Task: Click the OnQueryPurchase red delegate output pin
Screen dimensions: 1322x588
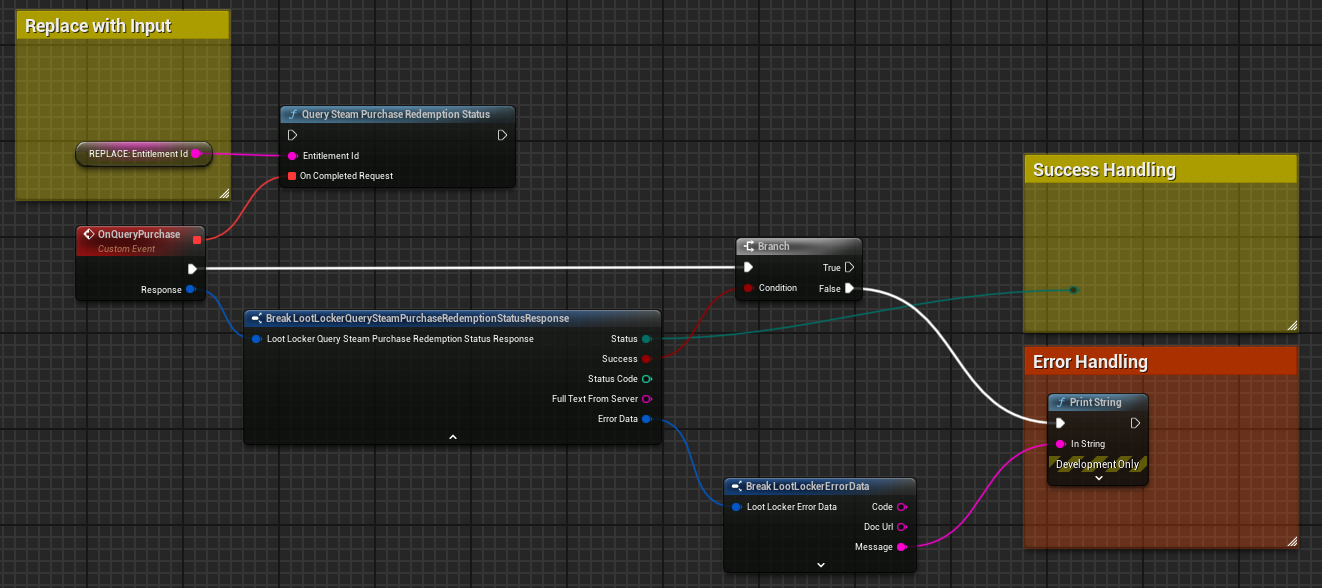Action: [x=197, y=239]
